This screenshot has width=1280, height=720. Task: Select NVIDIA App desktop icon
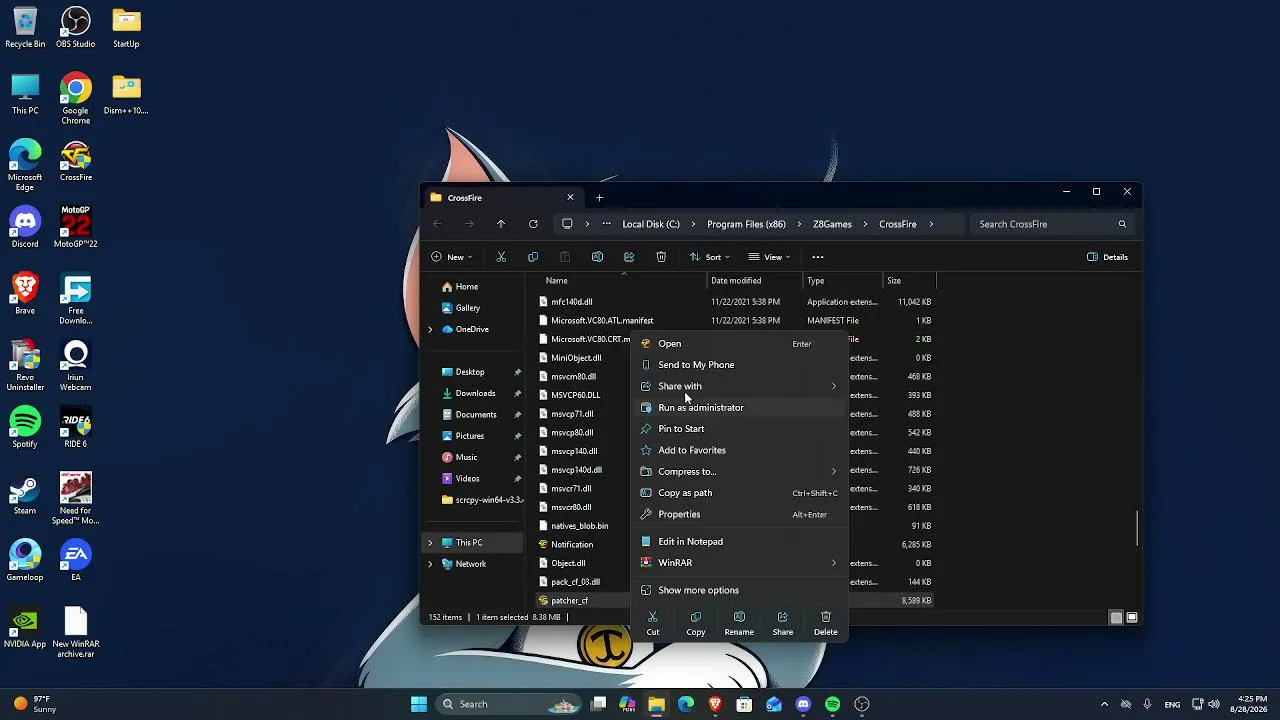coord(25,628)
